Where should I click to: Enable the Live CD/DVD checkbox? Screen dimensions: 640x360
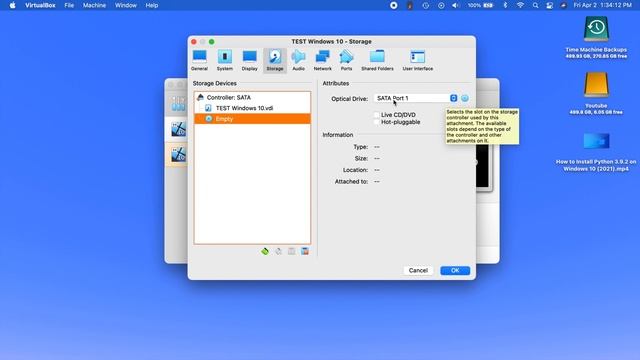(x=377, y=115)
